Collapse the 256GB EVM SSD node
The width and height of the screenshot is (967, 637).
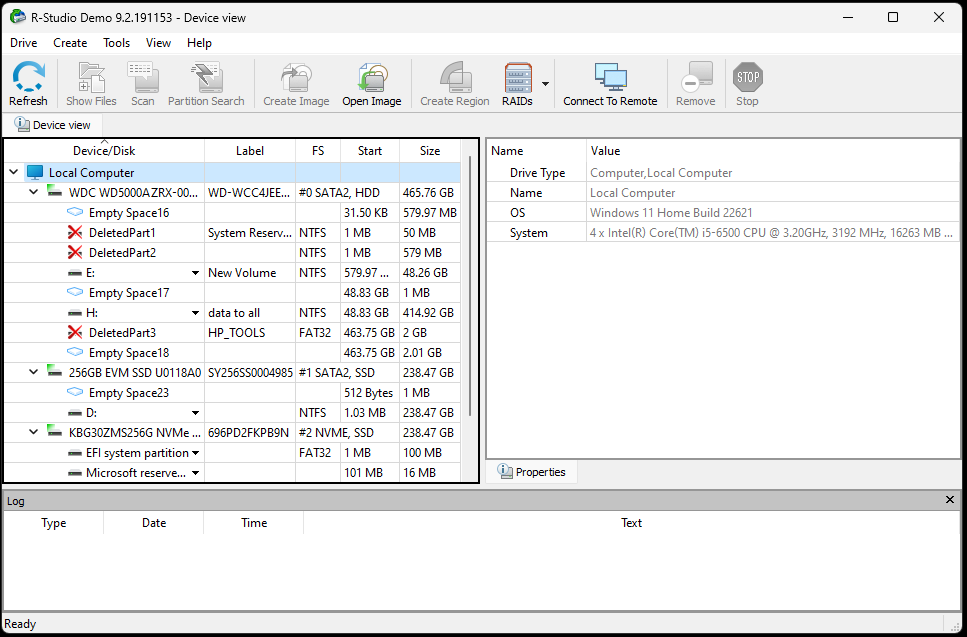click(x=34, y=373)
